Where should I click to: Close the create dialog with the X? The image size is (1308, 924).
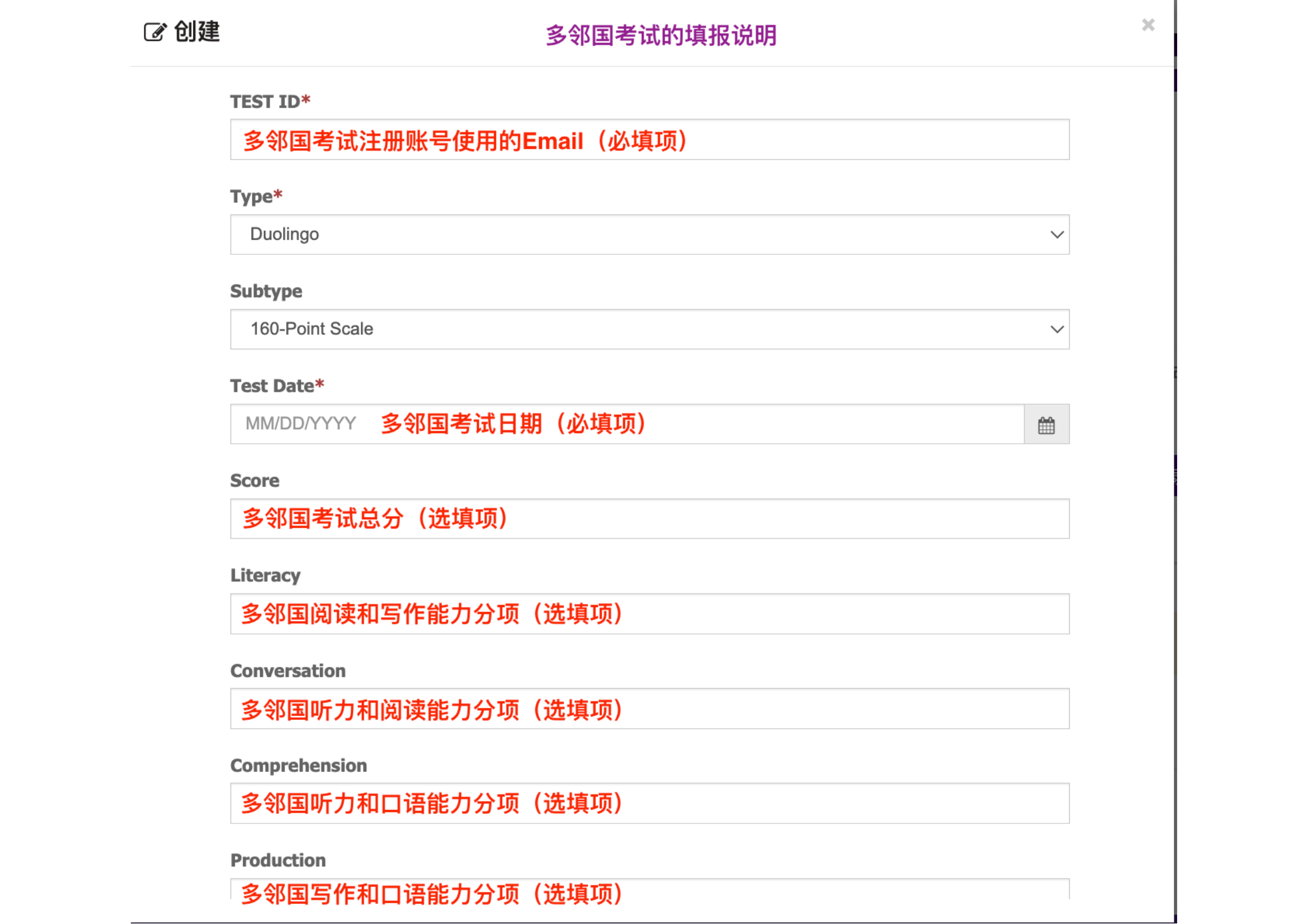1148,25
